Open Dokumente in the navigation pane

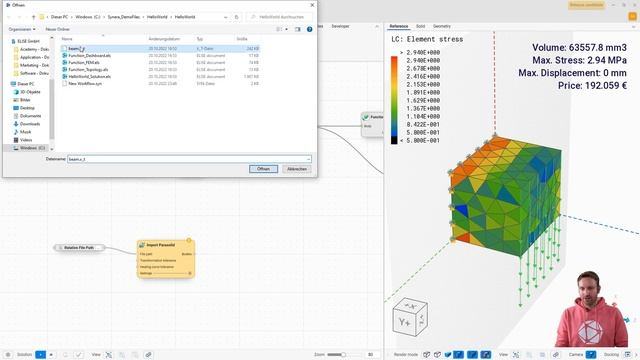tap(27, 116)
